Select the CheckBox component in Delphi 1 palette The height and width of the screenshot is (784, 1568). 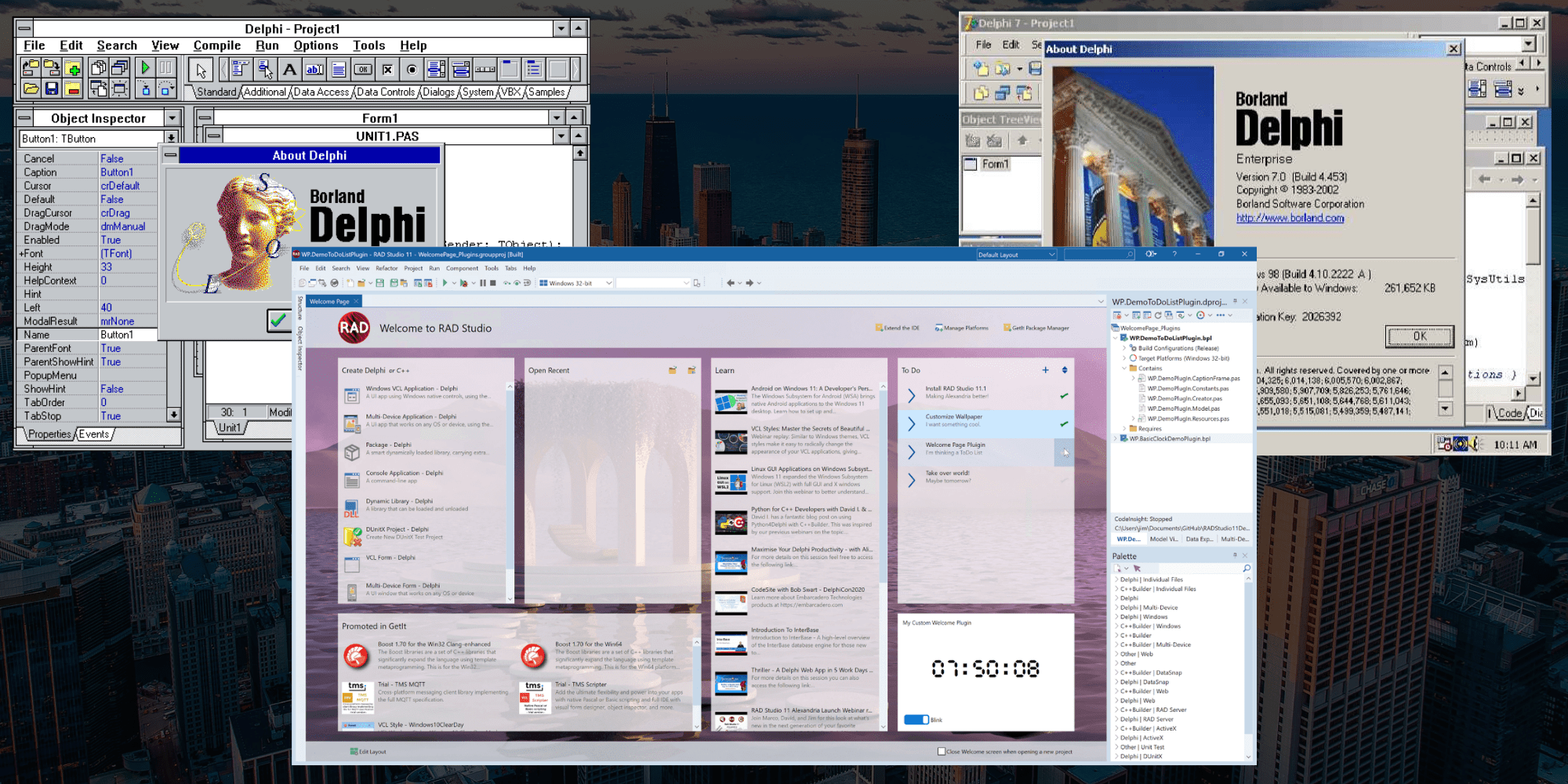pyautogui.click(x=387, y=70)
